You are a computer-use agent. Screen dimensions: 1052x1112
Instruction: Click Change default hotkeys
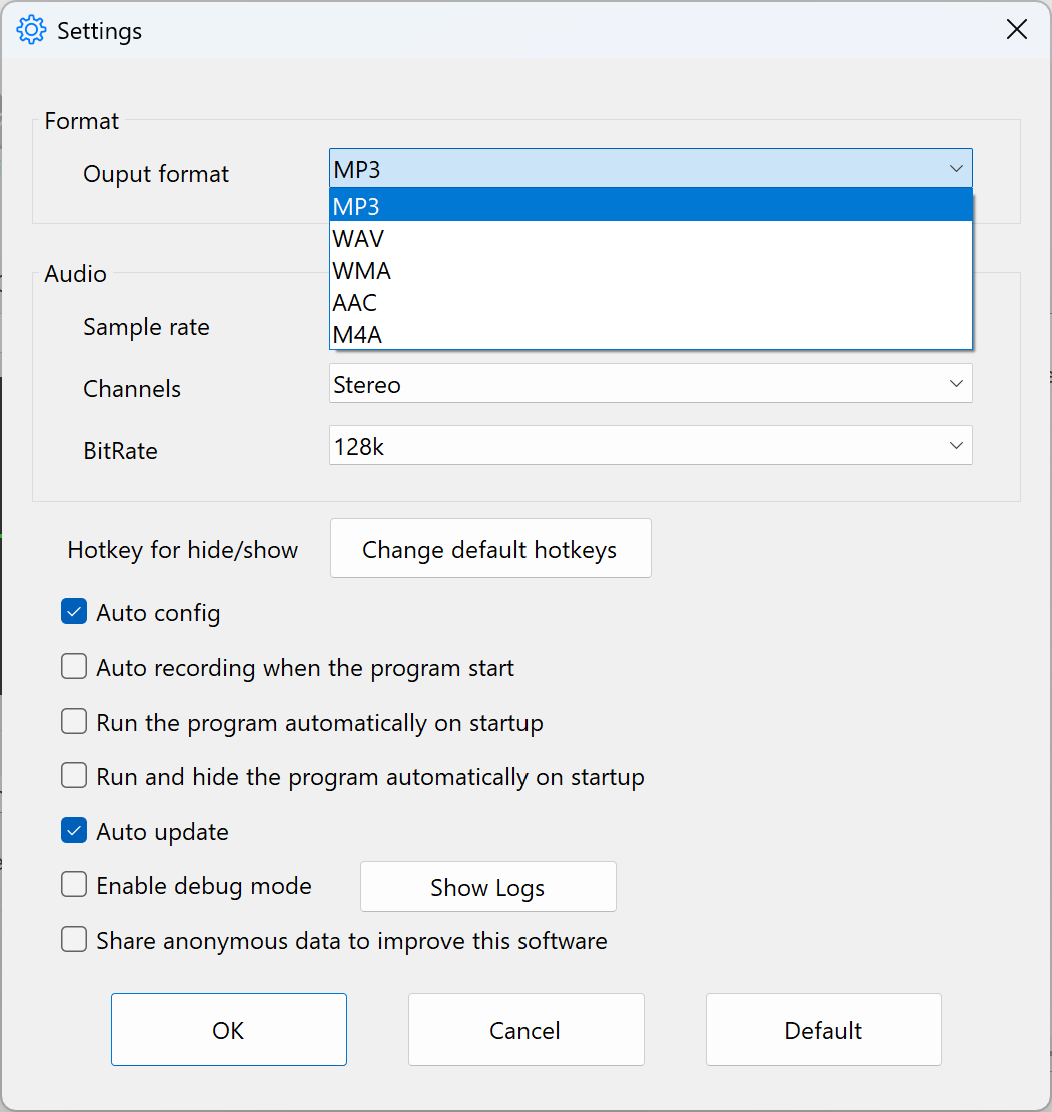[490, 548]
